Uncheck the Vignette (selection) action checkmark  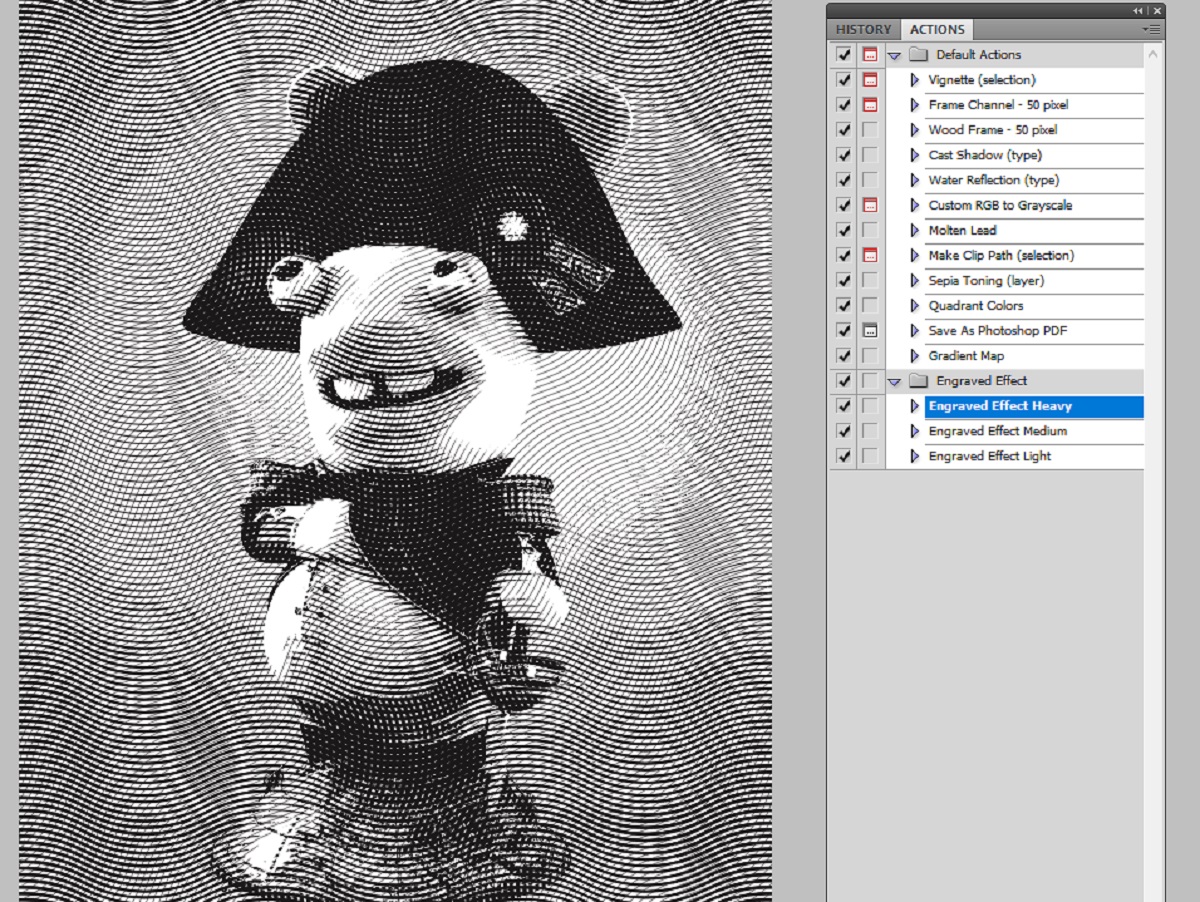coord(844,80)
